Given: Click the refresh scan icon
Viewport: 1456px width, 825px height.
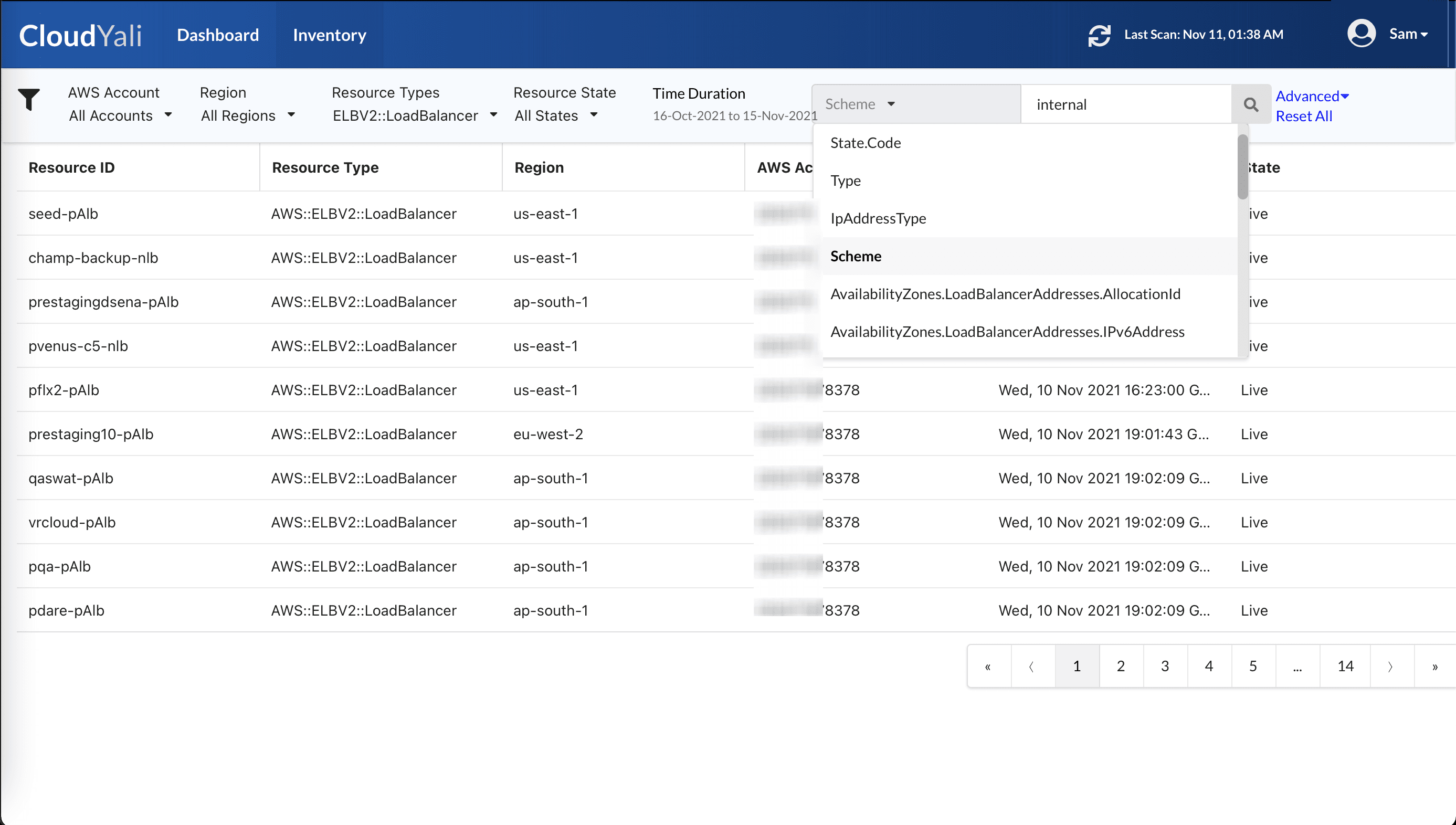Looking at the screenshot, I should pos(1099,35).
